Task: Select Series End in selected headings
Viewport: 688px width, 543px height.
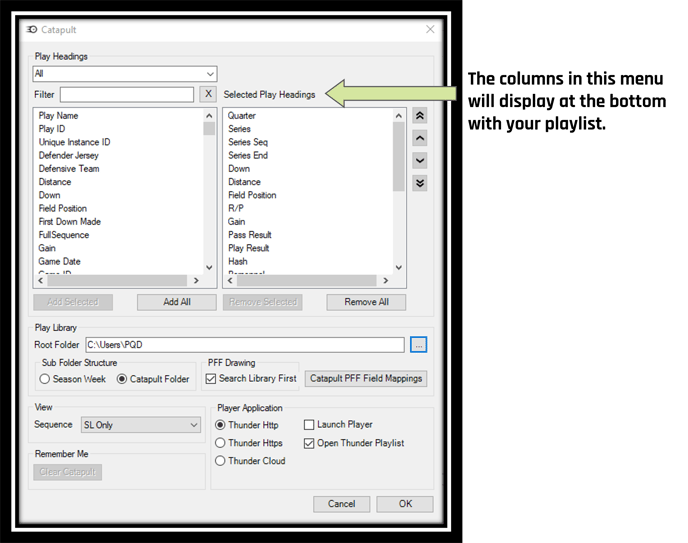Action: coord(248,155)
